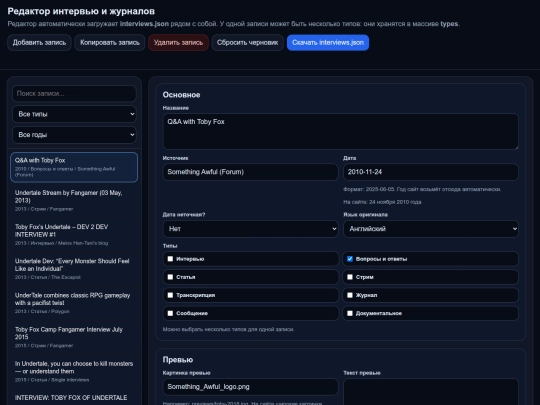The height and width of the screenshot is (405, 540).
Task: Select UnderTale combines classic RPG gameplay entry
Action: point(74,303)
